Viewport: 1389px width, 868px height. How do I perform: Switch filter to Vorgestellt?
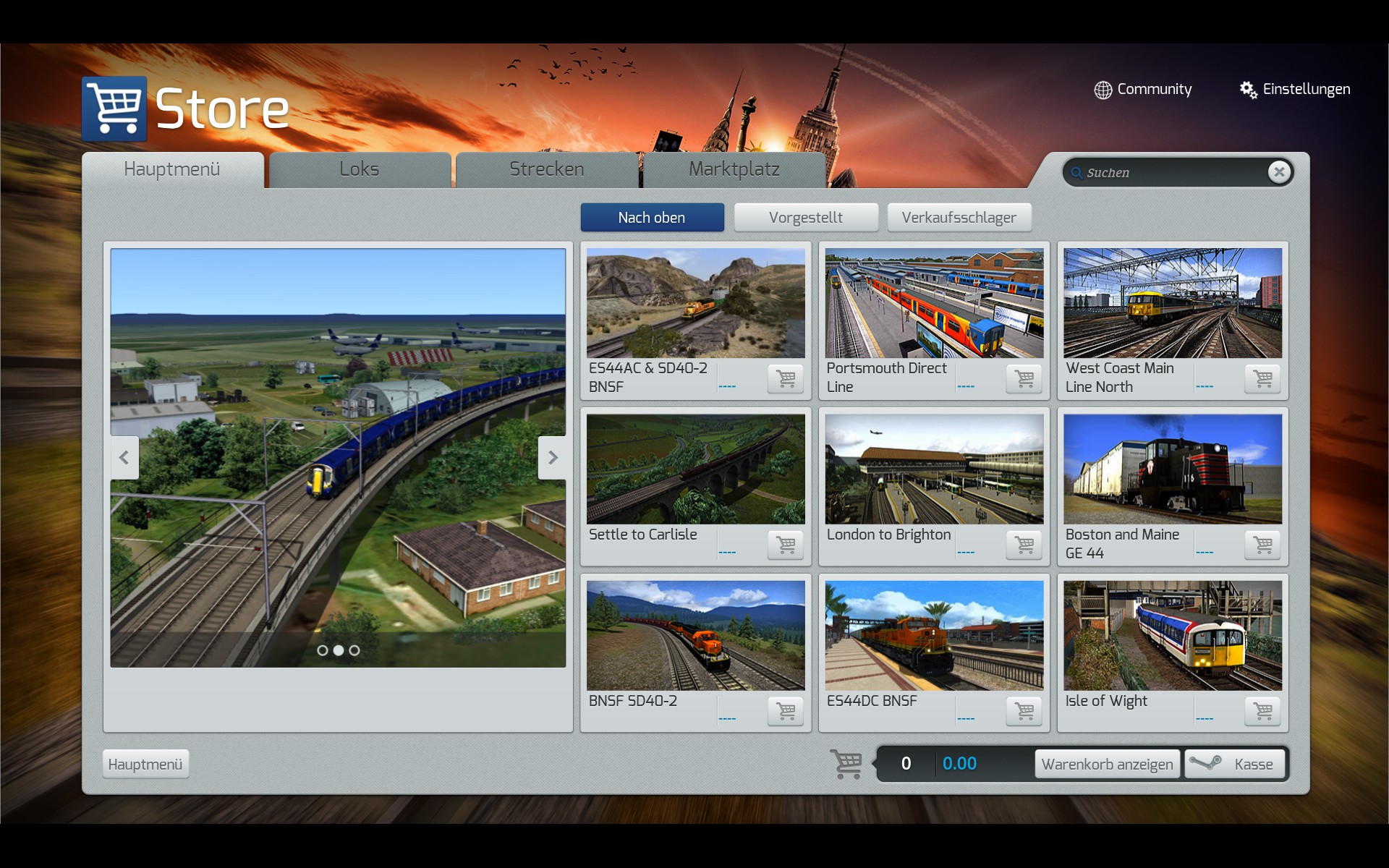[x=806, y=218]
